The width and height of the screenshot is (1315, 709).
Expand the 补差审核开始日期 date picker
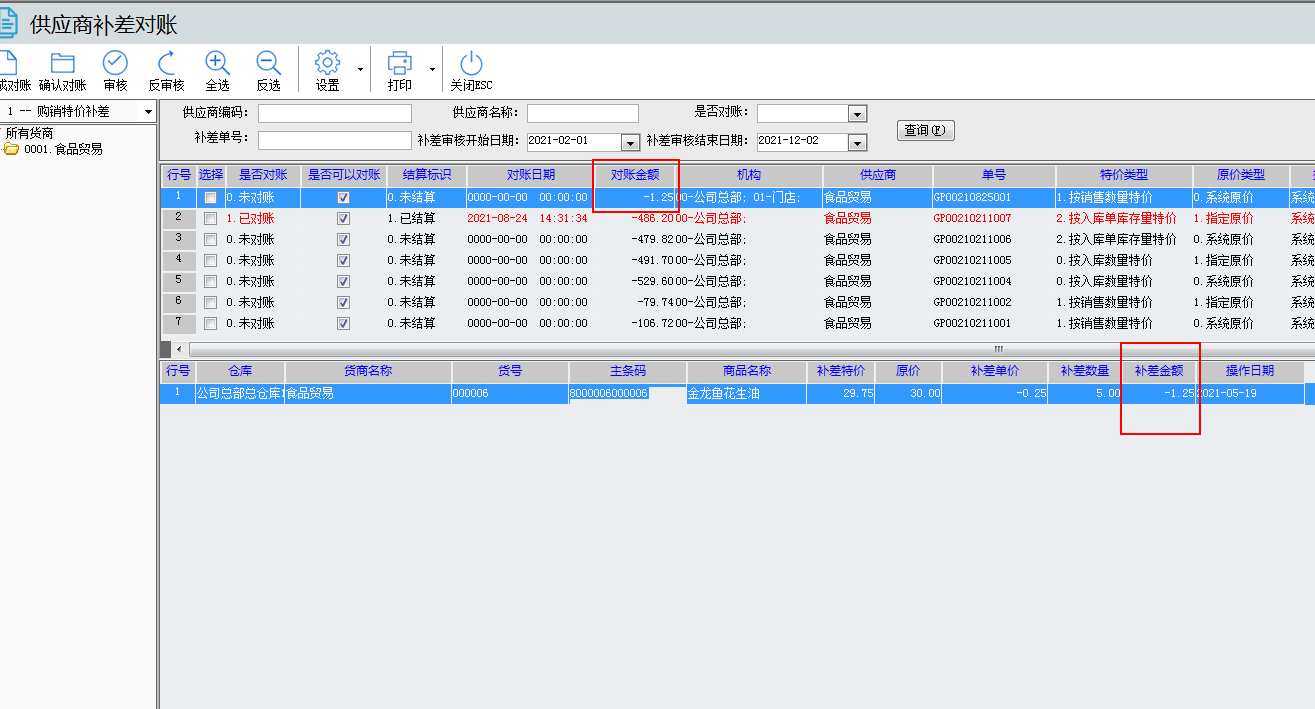(x=630, y=142)
